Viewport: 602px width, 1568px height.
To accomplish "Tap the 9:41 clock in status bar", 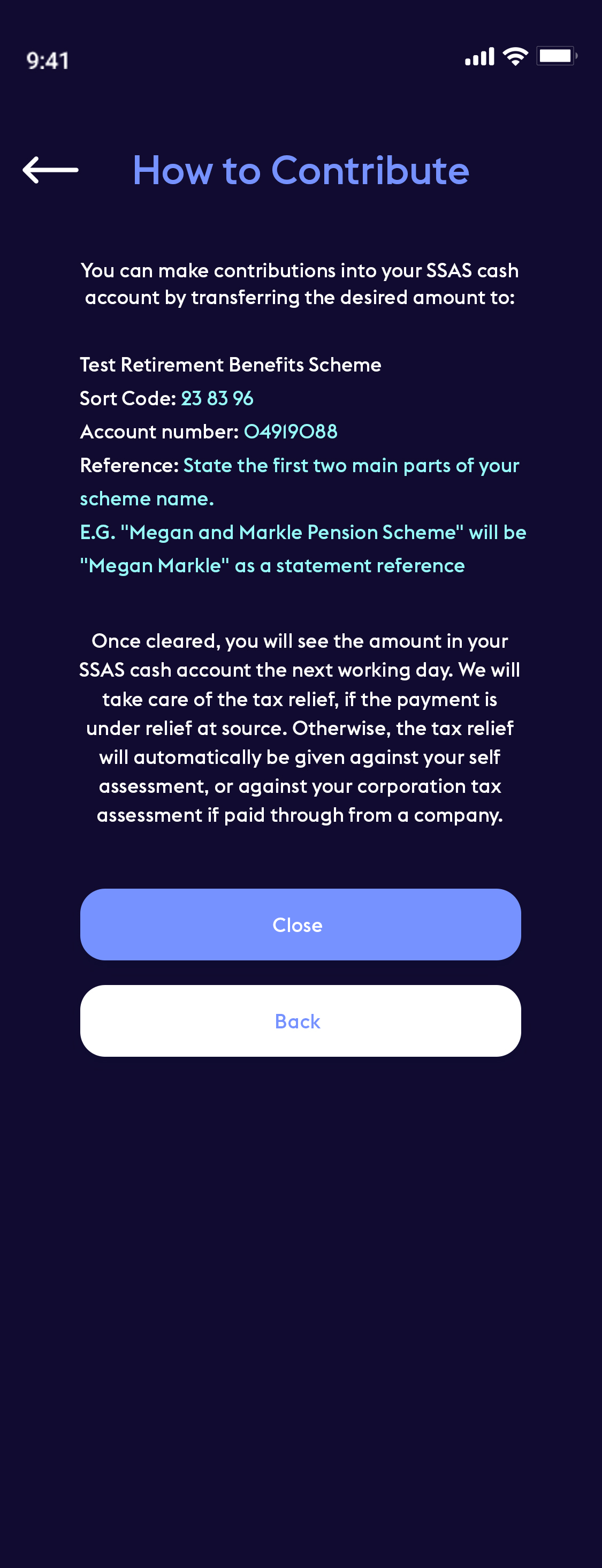I will coord(48,60).
